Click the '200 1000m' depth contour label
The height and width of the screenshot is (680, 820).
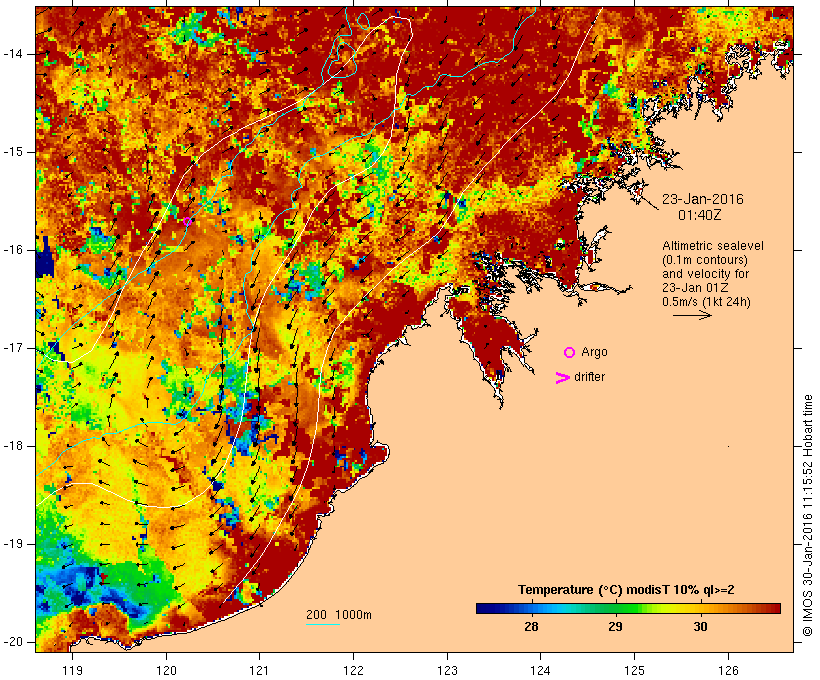[x=339, y=615]
